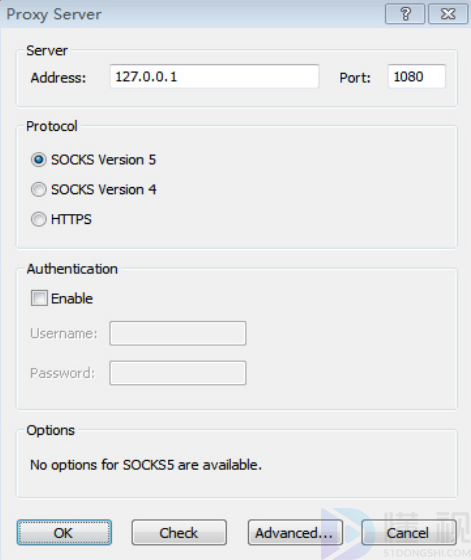Confirm settings with the OK button
This screenshot has width=471, height=560.
(64, 532)
